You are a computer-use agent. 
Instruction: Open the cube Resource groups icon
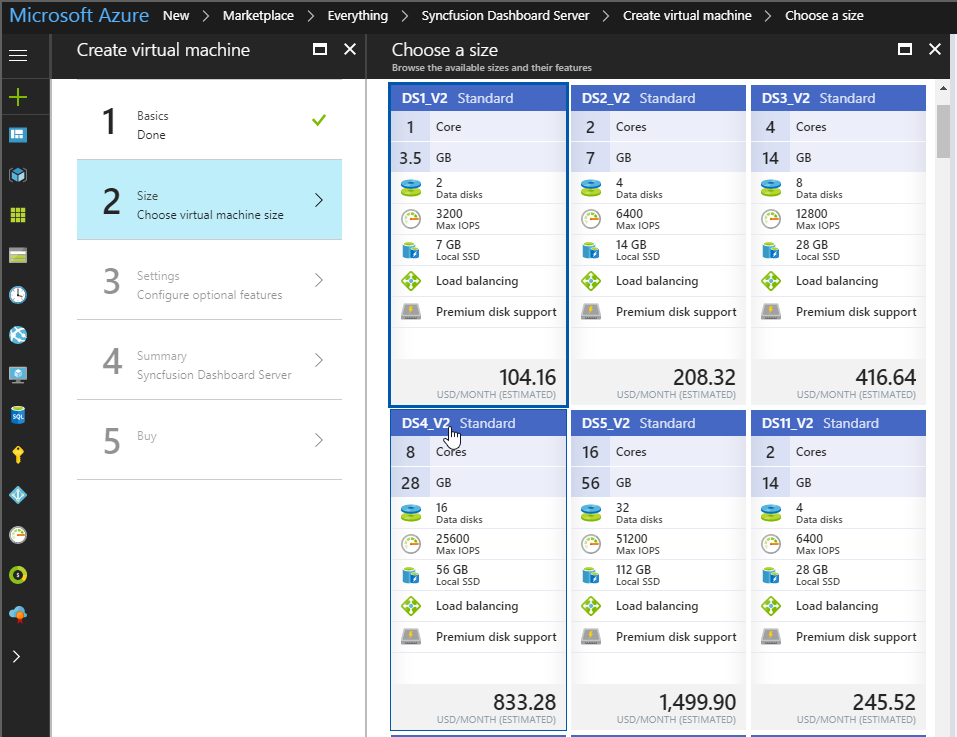[x=18, y=175]
